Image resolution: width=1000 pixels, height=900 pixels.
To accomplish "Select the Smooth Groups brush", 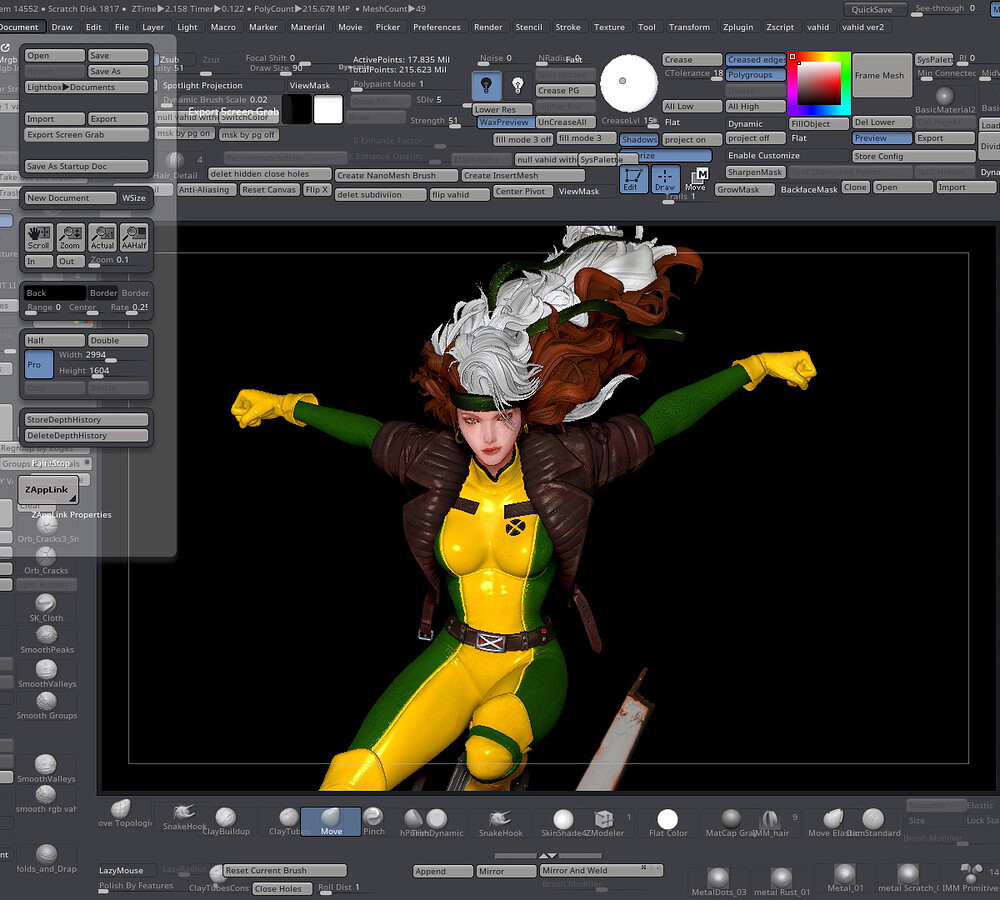I will click(47, 705).
